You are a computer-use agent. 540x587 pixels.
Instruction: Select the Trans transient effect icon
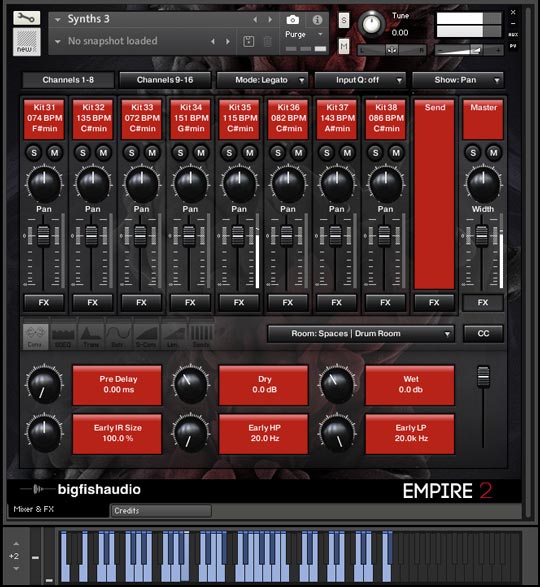(x=90, y=337)
